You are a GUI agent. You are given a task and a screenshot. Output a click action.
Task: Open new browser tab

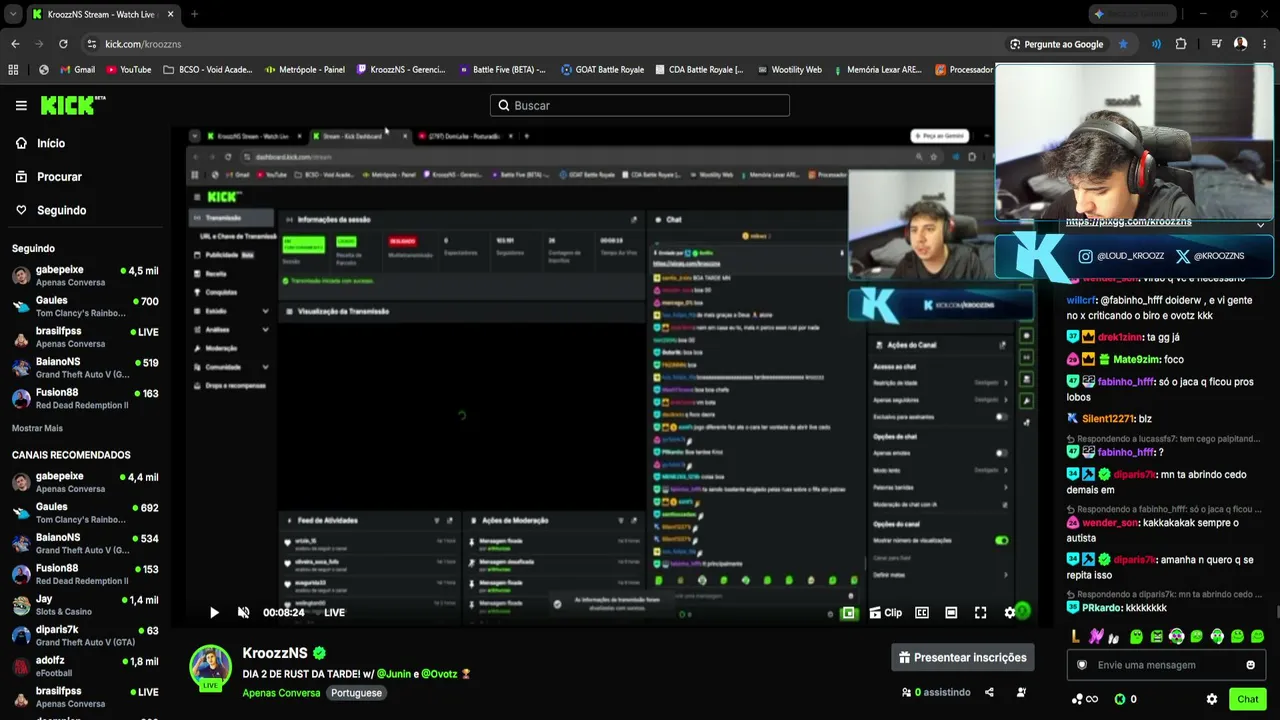coord(194,14)
